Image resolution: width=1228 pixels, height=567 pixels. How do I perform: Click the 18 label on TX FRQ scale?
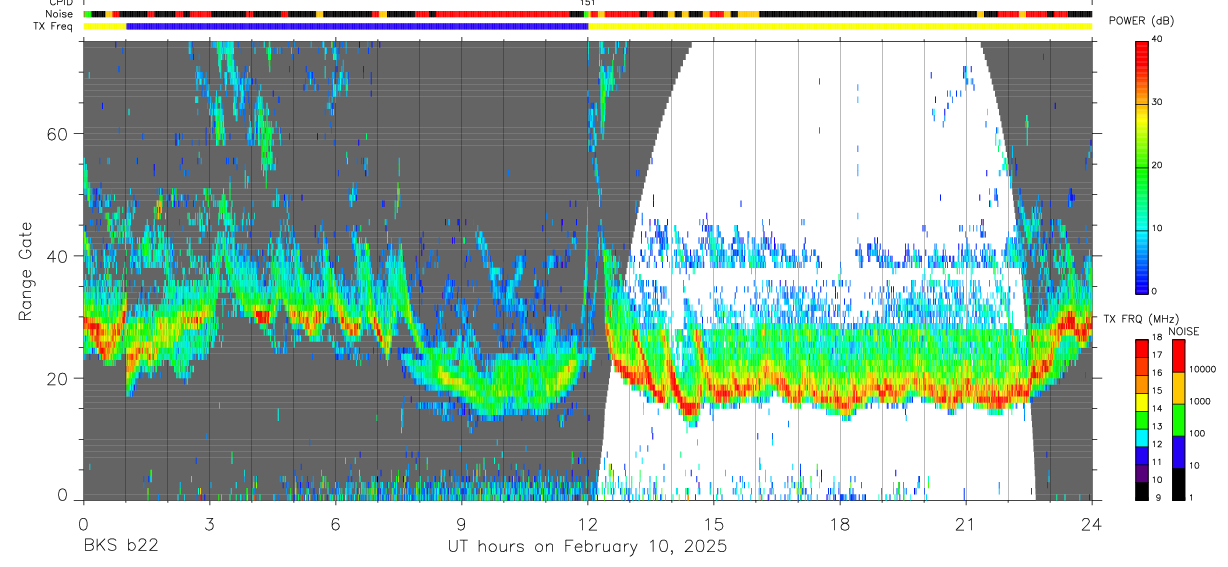point(1157,337)
